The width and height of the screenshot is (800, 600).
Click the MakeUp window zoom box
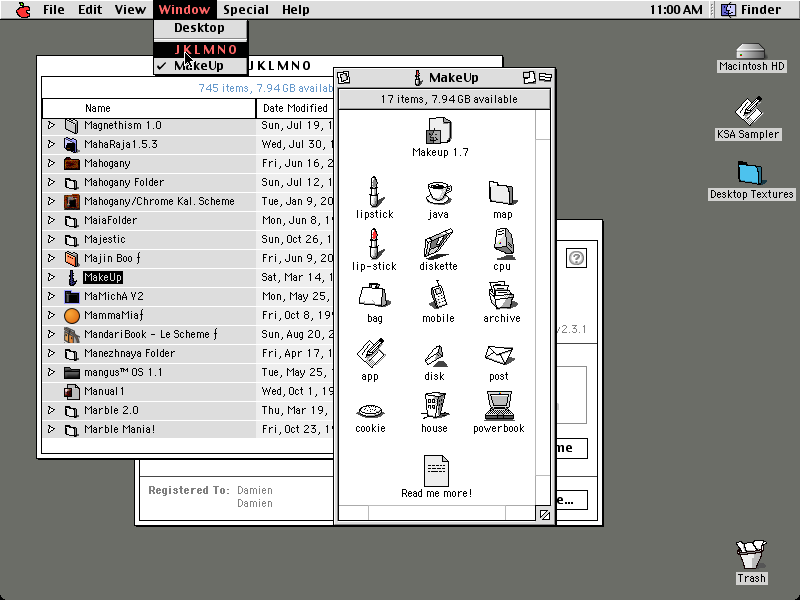pyautogui.click(x=529, y=78)
